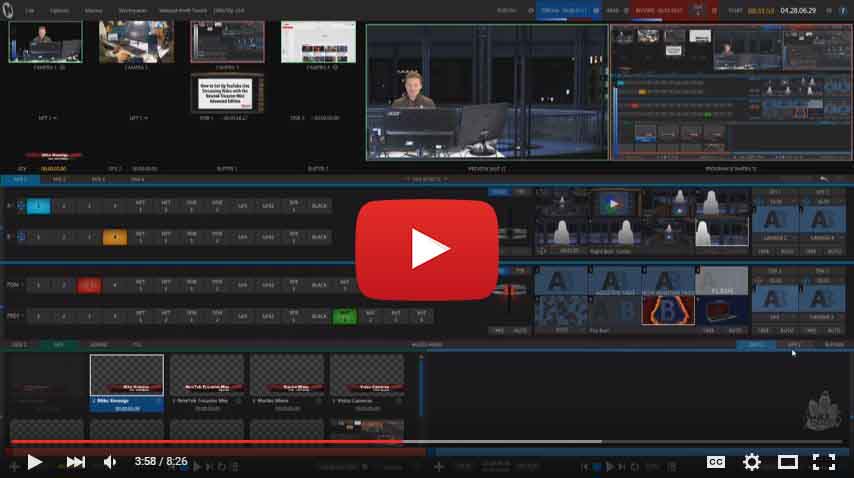Click the large red YouTube play button
The width and height of the screenshot is (854, 478).
point(426,249)
